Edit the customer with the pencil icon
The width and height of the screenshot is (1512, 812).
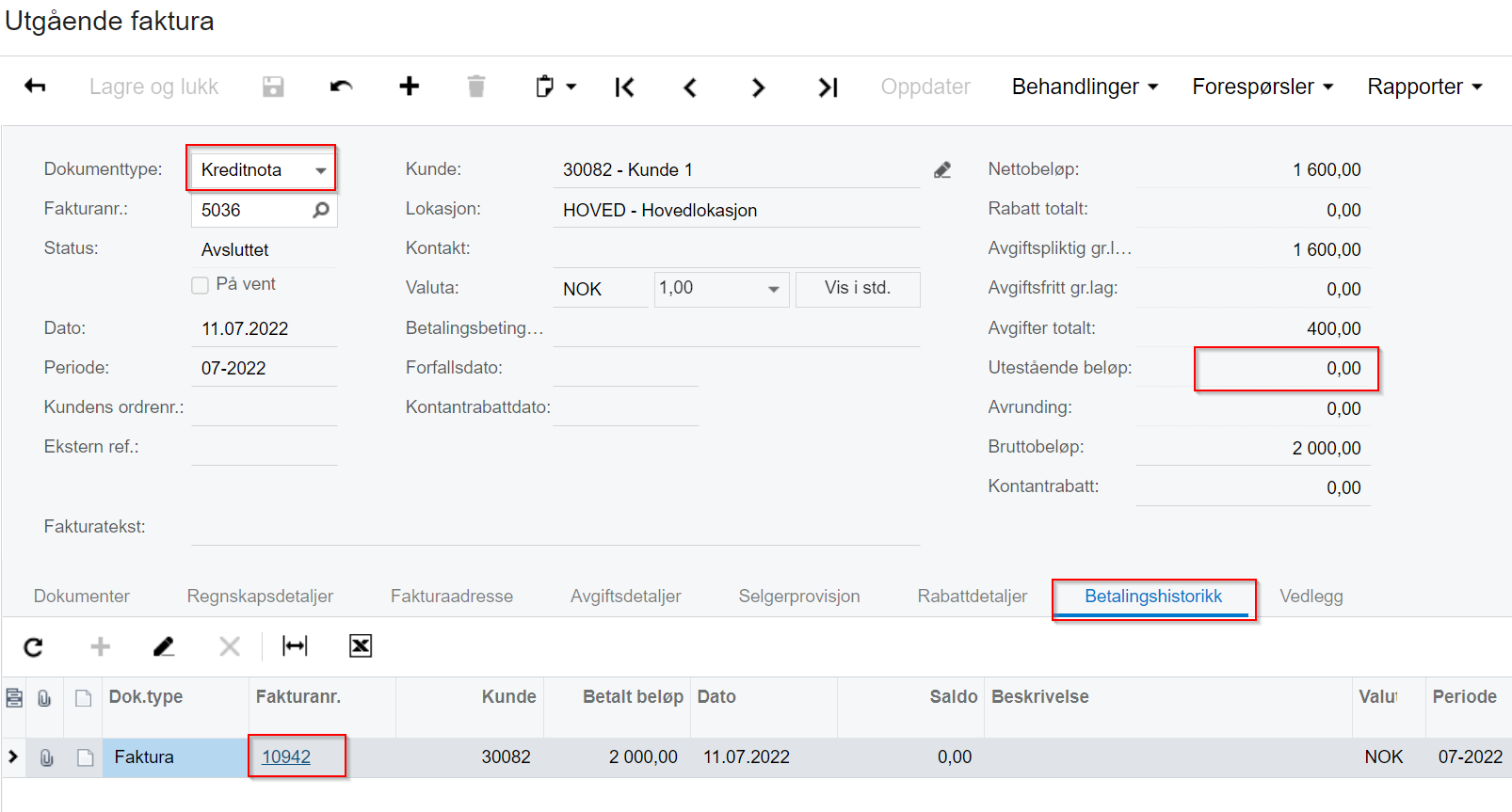pyautogui.click(x=942, y=169)
